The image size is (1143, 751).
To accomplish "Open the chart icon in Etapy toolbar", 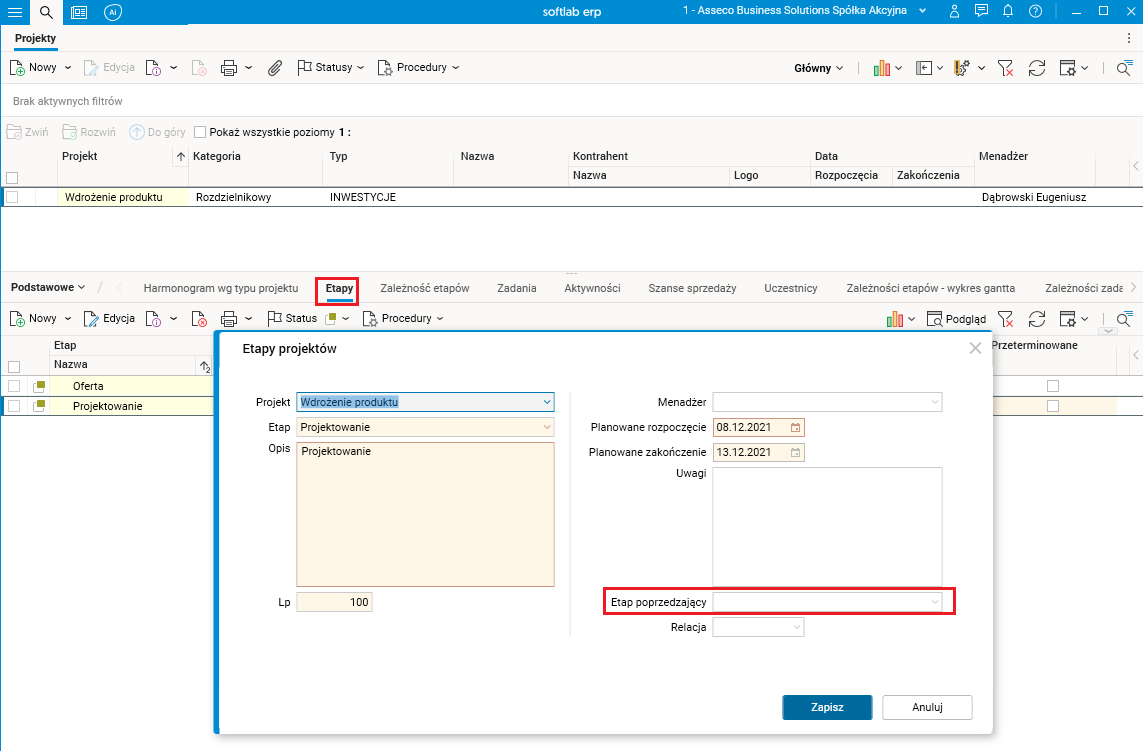I will pos(894,319).
